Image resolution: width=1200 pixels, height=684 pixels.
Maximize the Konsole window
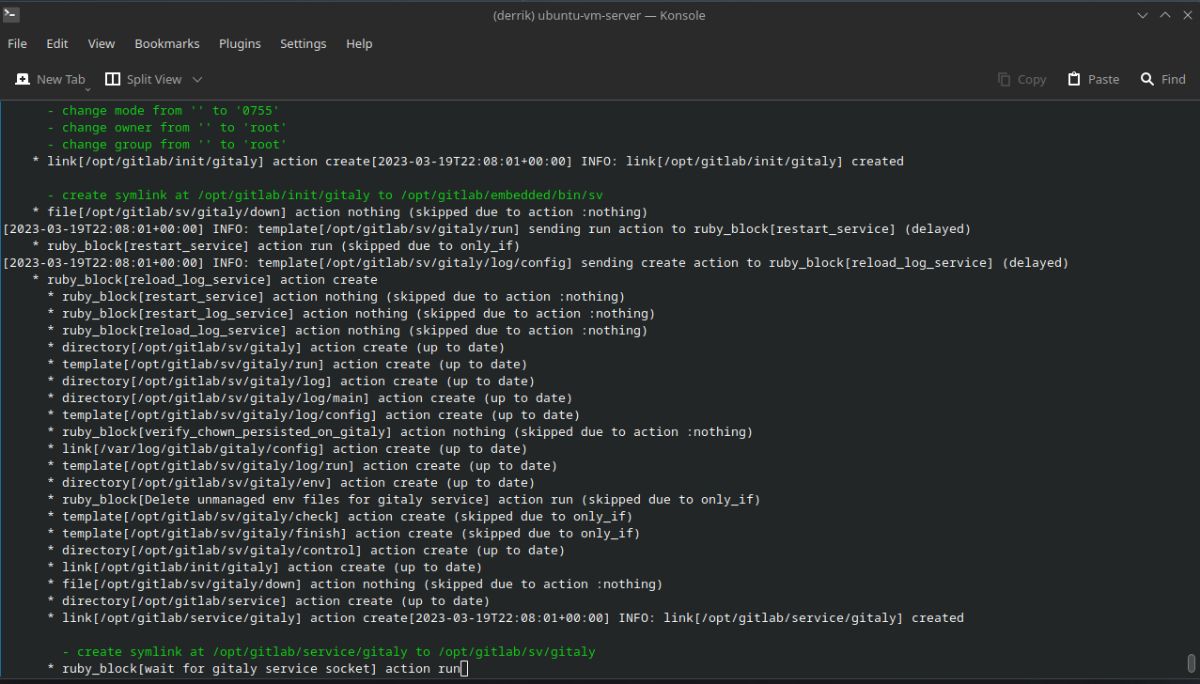coord(1165,15)
